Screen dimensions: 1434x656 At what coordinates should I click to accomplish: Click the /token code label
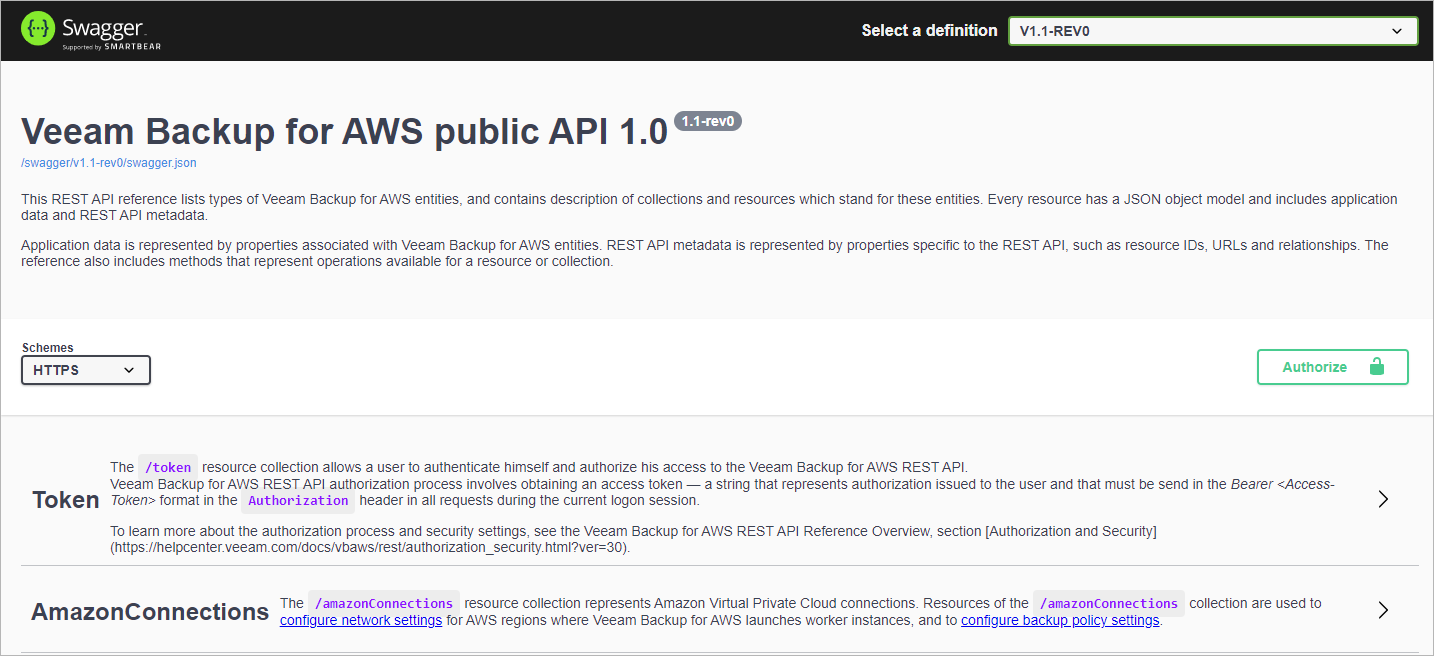(168, 467)
